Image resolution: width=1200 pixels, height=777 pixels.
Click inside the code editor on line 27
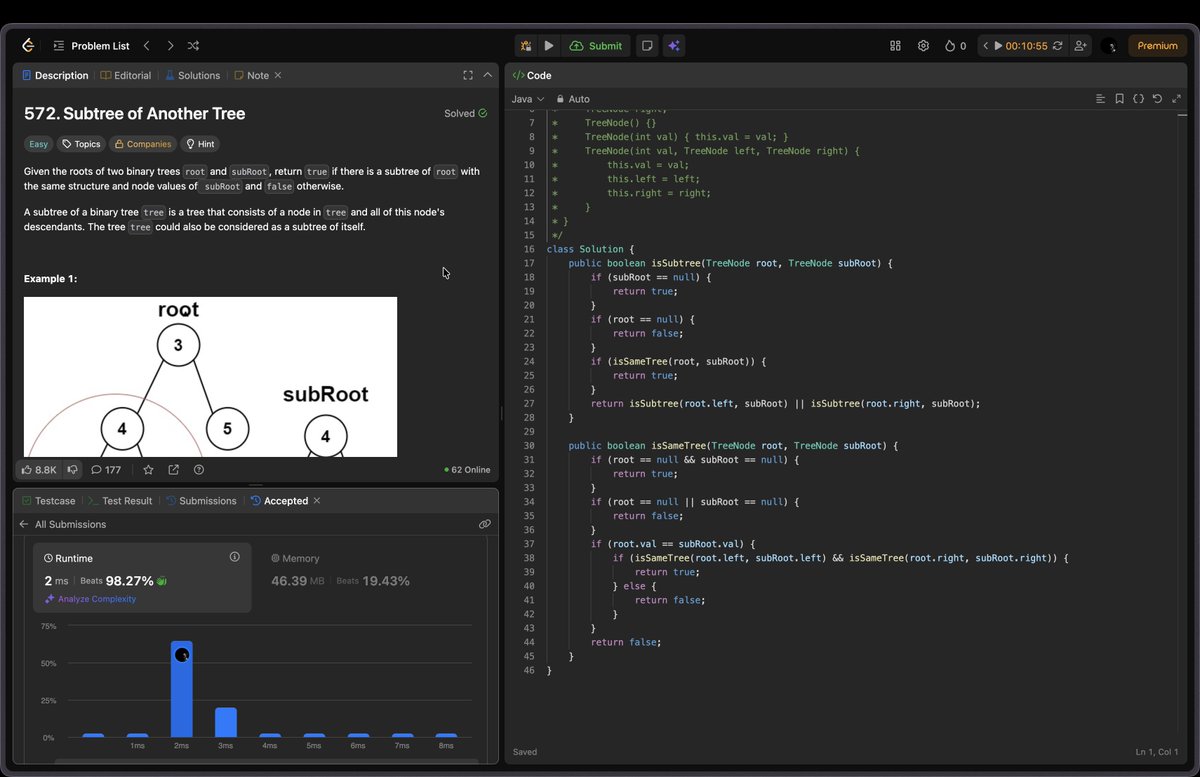coord(785,404)
